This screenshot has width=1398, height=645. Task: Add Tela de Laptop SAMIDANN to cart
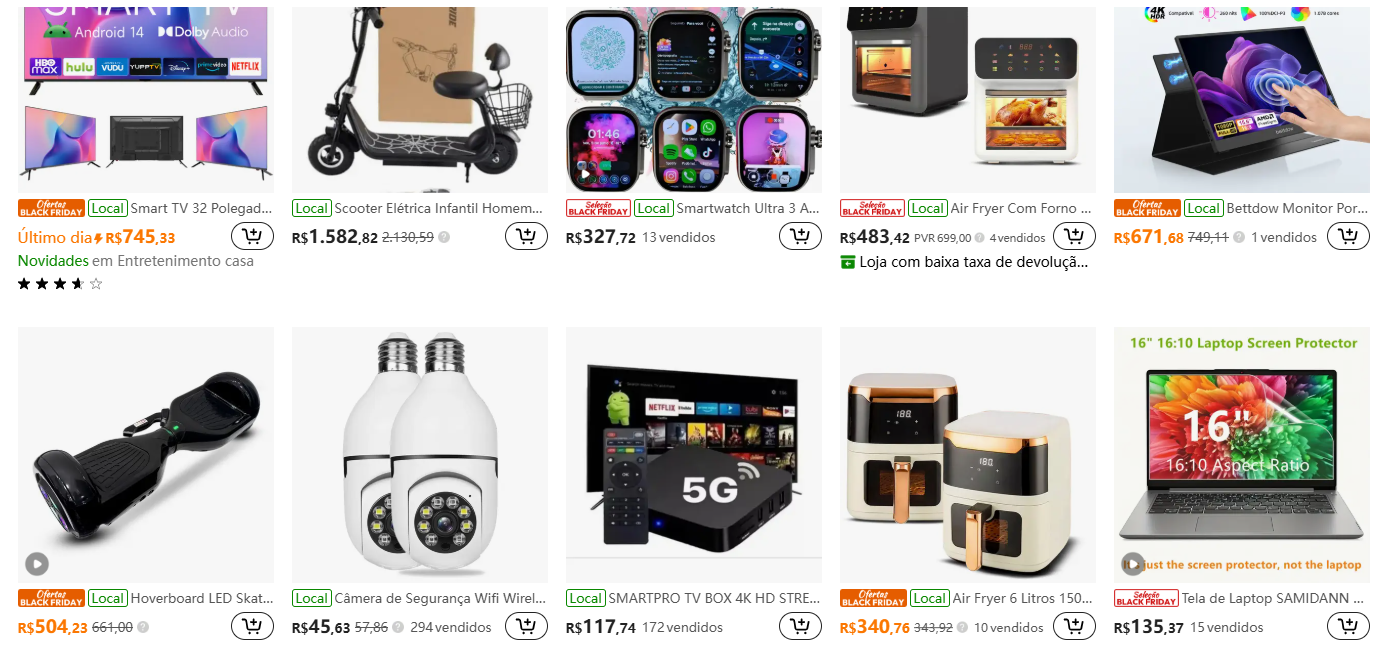(1348, 627)
